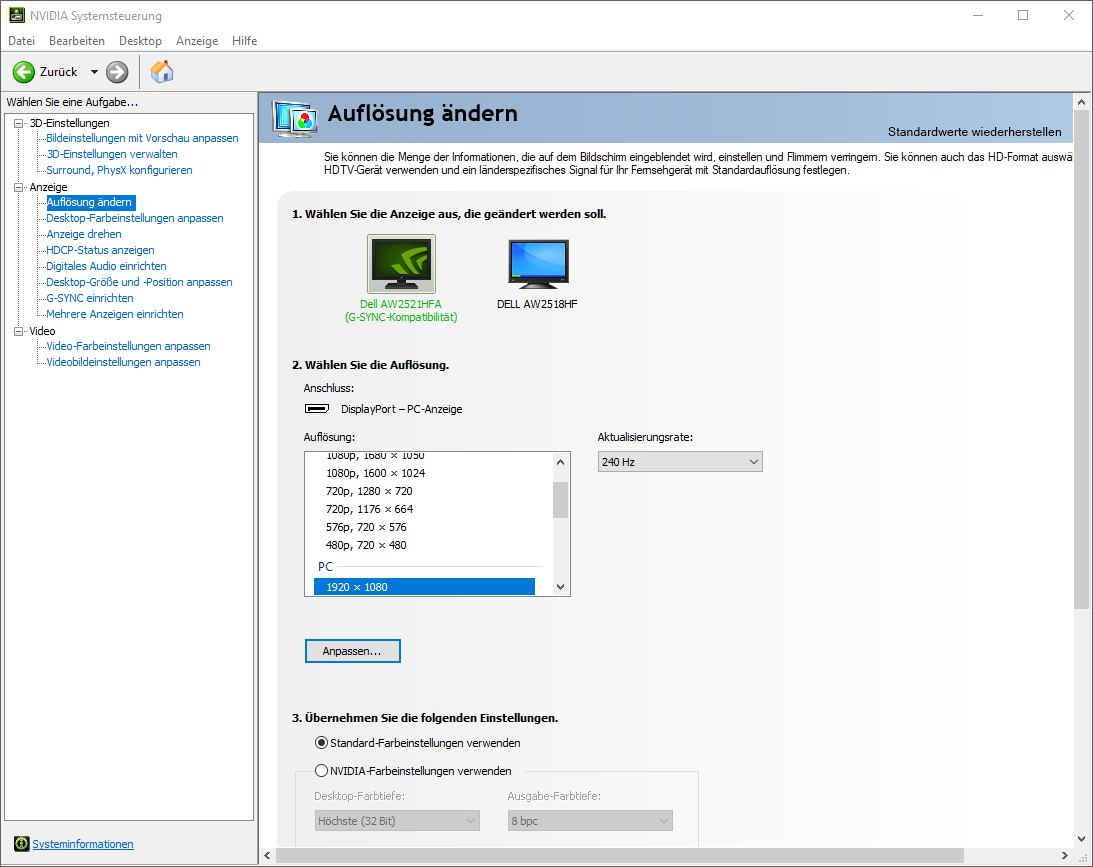Click the Systeminformationen icon

click(22, 844)
